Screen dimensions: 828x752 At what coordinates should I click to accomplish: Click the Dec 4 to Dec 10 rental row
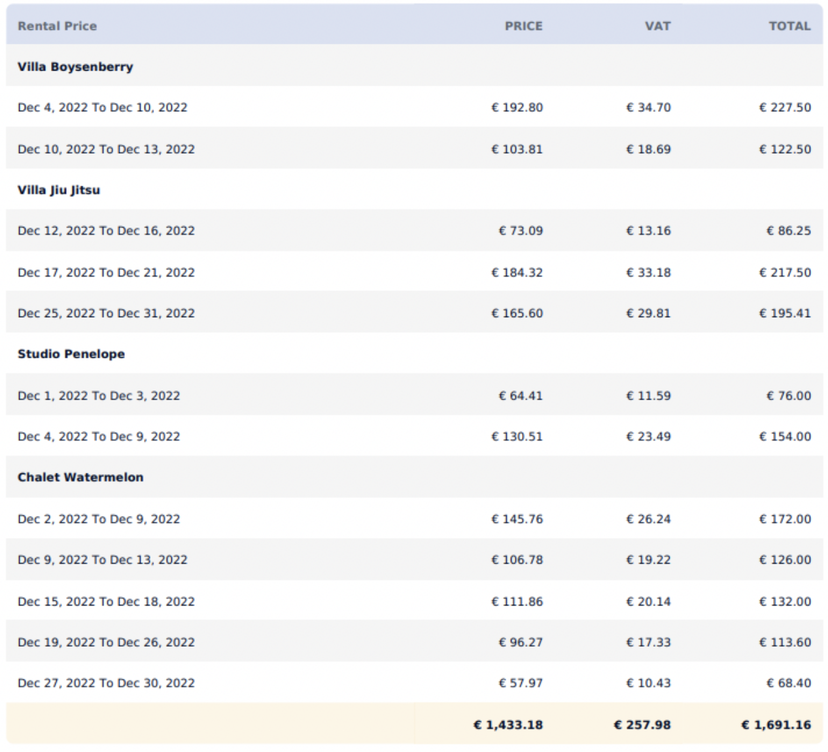pyautogui.click(x=103, y=107)
